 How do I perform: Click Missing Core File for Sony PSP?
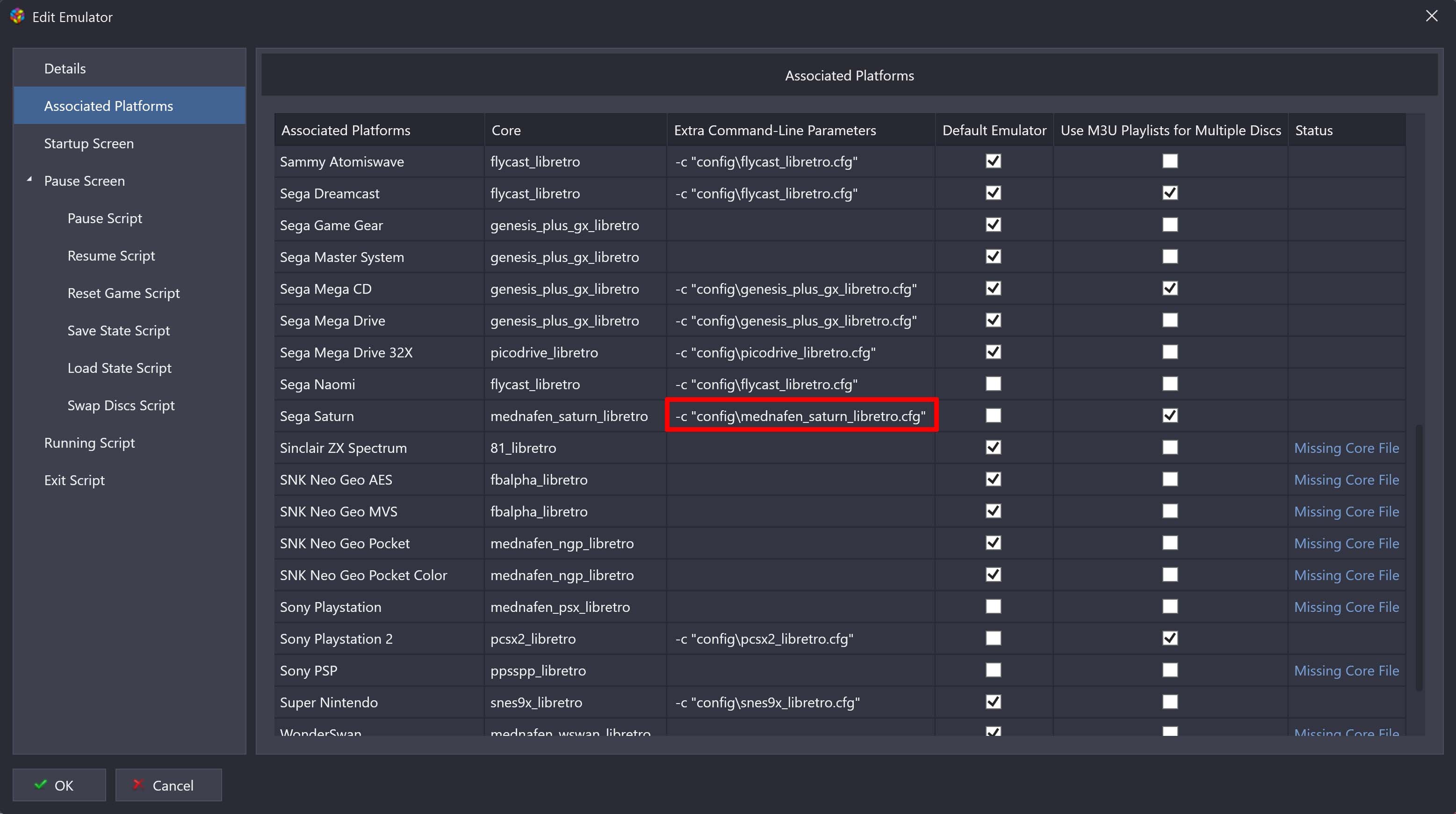pyautogui.click(x=1346, y=670)
